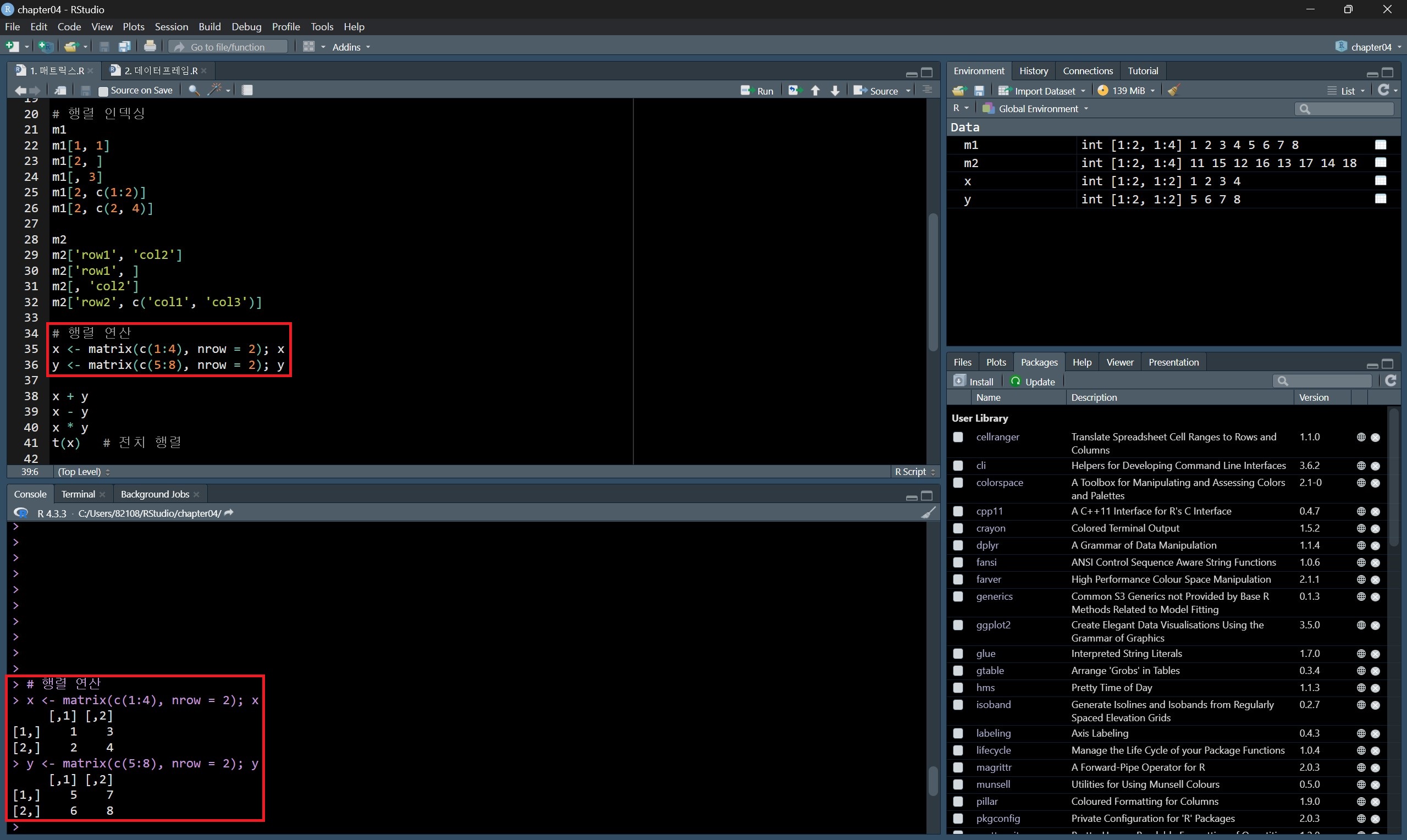Enable Source on Save checkbox
This screenshot has width=1407, height=840.
pyautogui.click(x=103, y=91)
